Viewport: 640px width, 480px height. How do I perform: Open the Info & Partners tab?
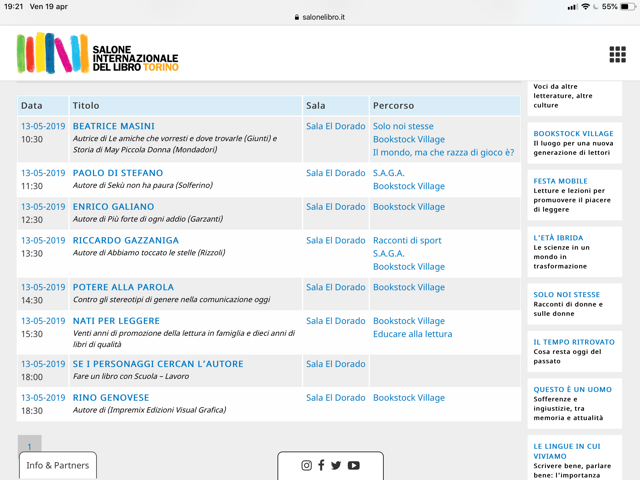tap(58, 465)
